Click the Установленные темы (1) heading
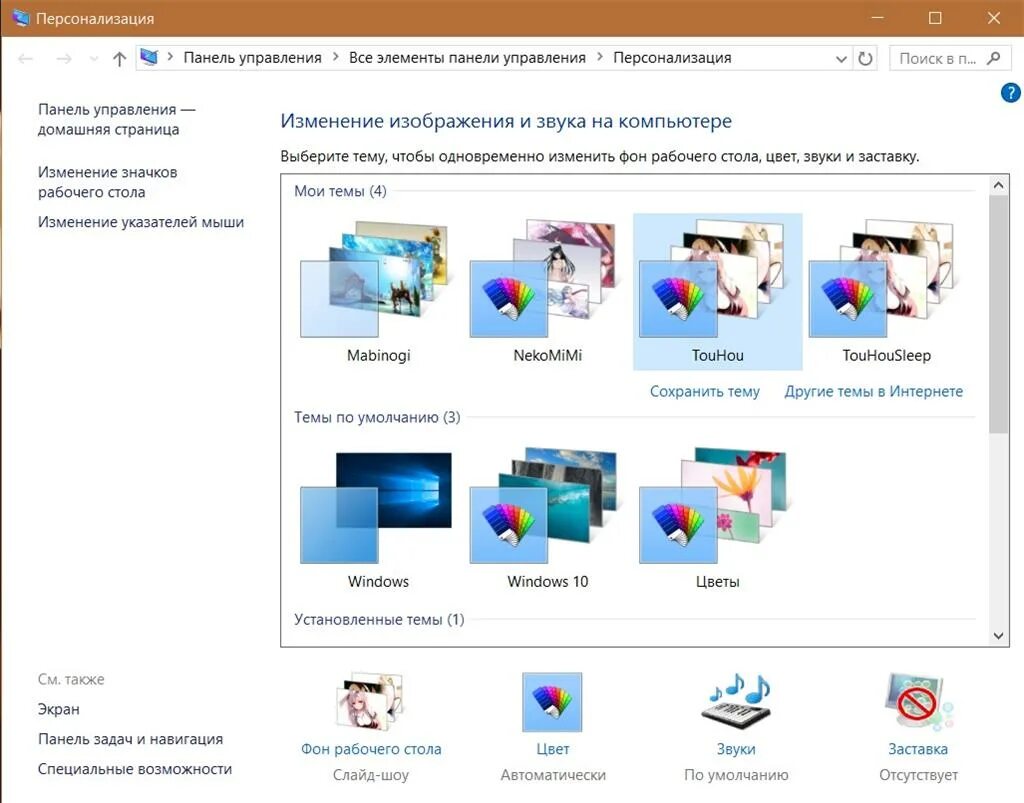The height and width of the screenshot is (803, 1024). (x=379, y=620)
